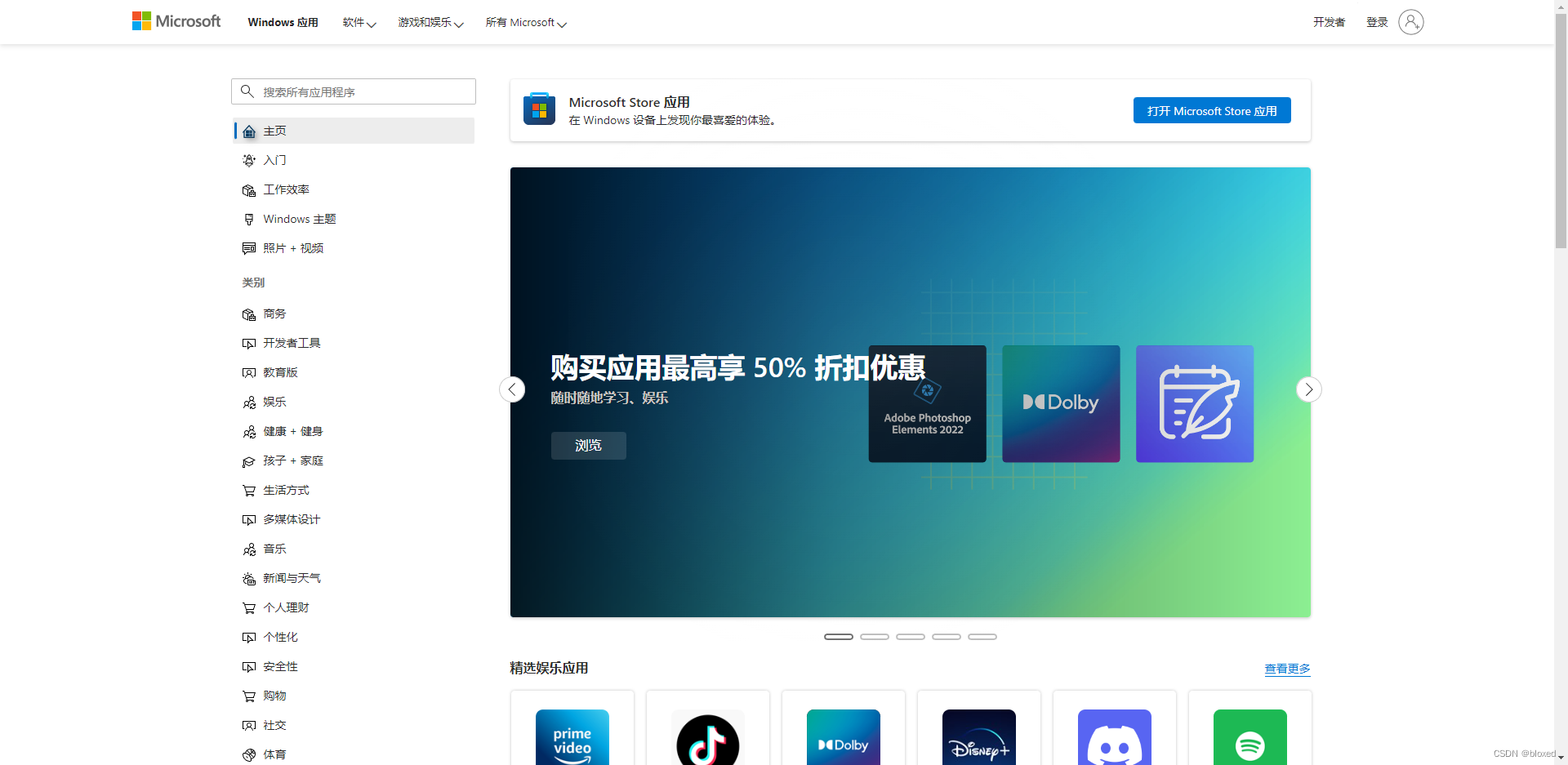1568x765 pixels.
Task: Open the 所有 Microsoft dropdown
Action: [x=525, y=22]
